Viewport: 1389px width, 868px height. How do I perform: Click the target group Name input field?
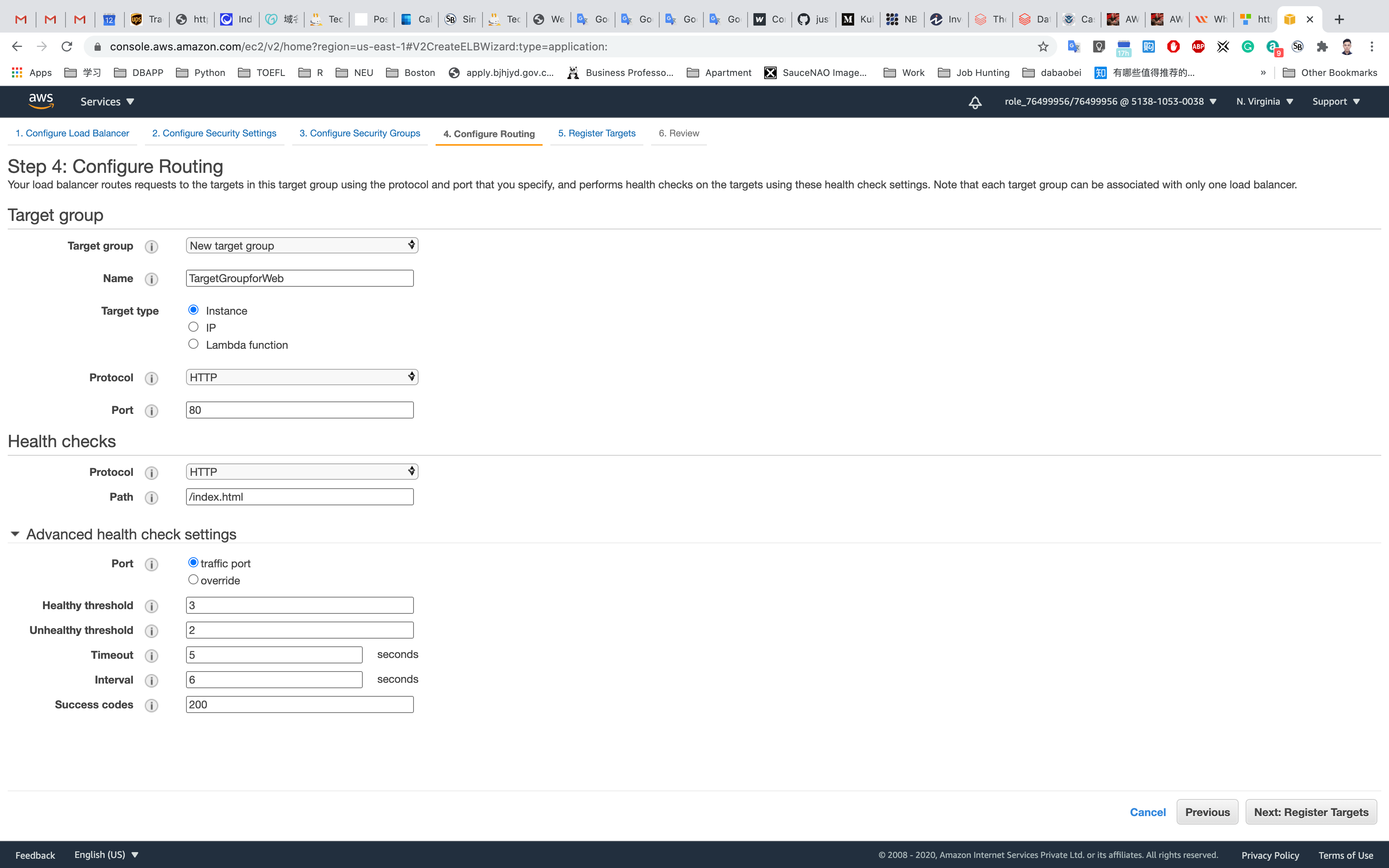[x=300, y=279]
